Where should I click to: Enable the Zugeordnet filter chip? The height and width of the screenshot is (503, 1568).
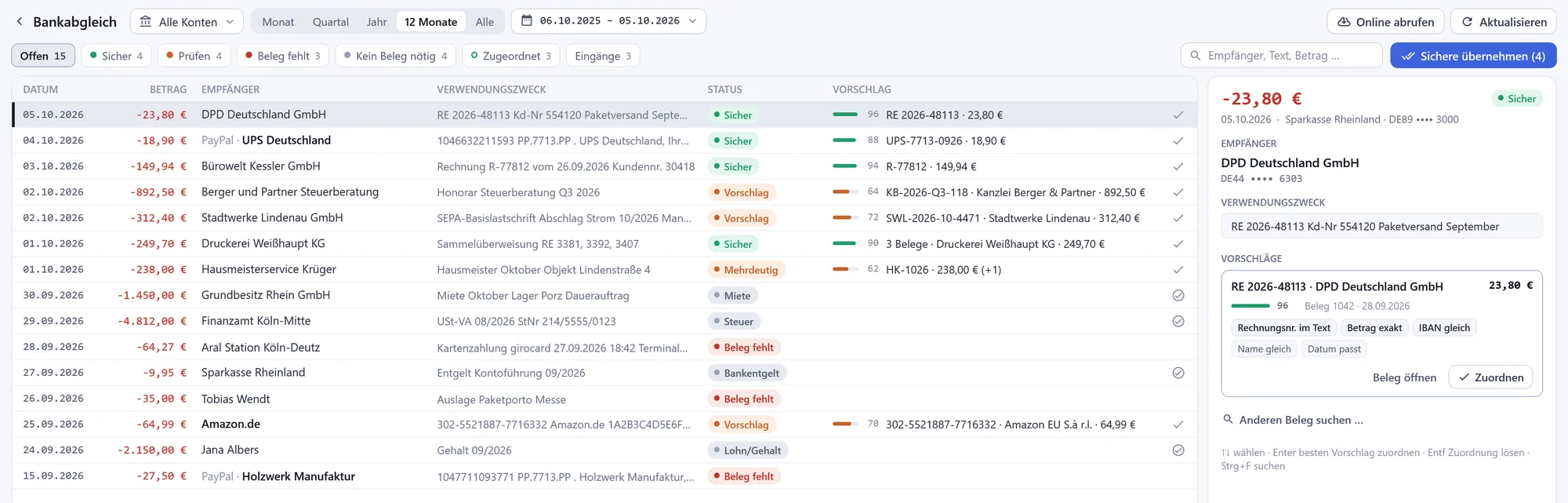click(511, 56)
